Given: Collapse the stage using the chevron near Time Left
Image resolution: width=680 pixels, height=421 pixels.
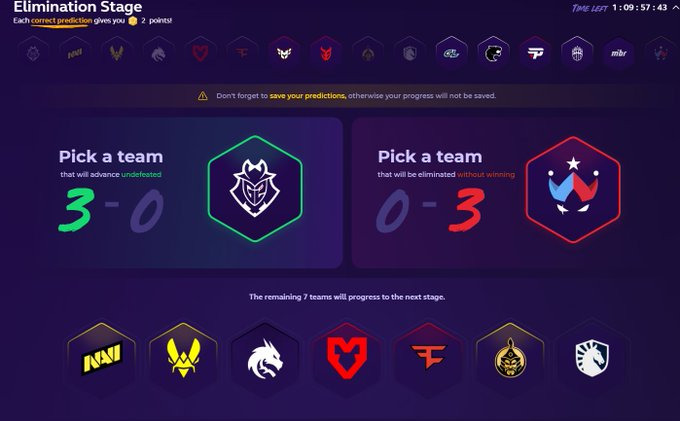Looking at the screenshot, I should click(x=675, y=8).
